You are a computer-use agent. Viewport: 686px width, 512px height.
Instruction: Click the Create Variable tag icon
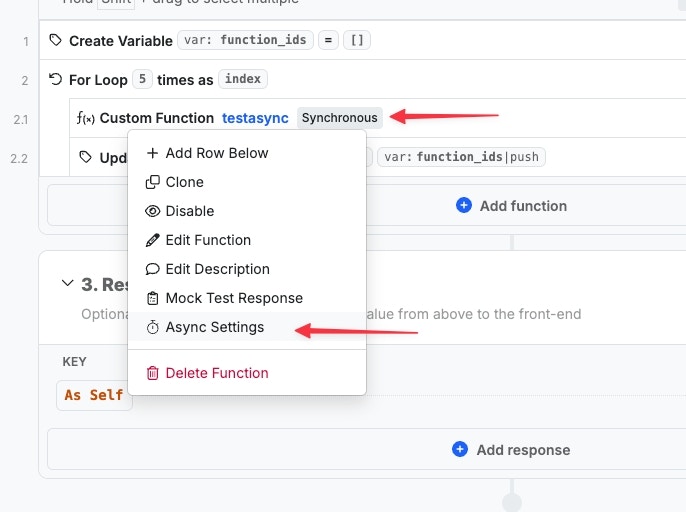pos(56,41)
